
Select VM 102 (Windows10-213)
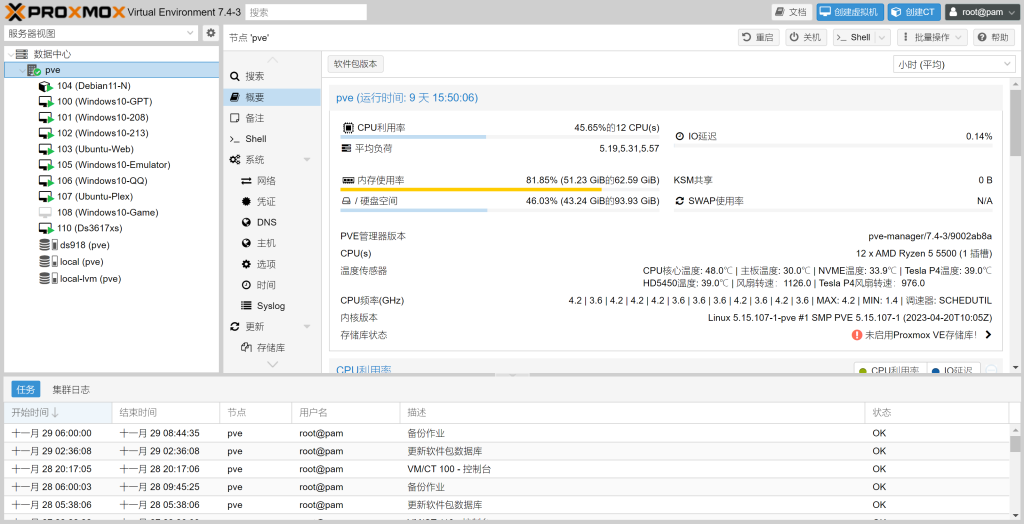[103, 133]
